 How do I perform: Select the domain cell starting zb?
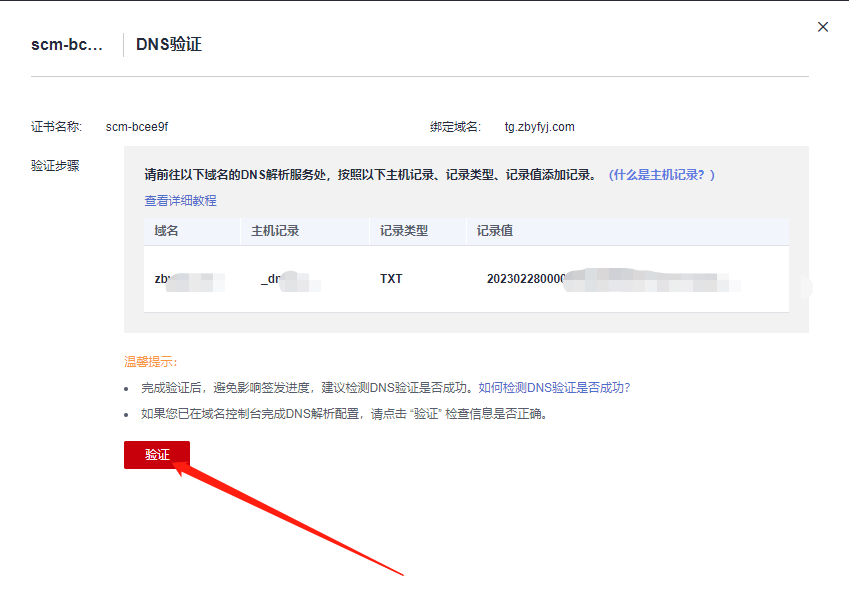coord(190,281)
